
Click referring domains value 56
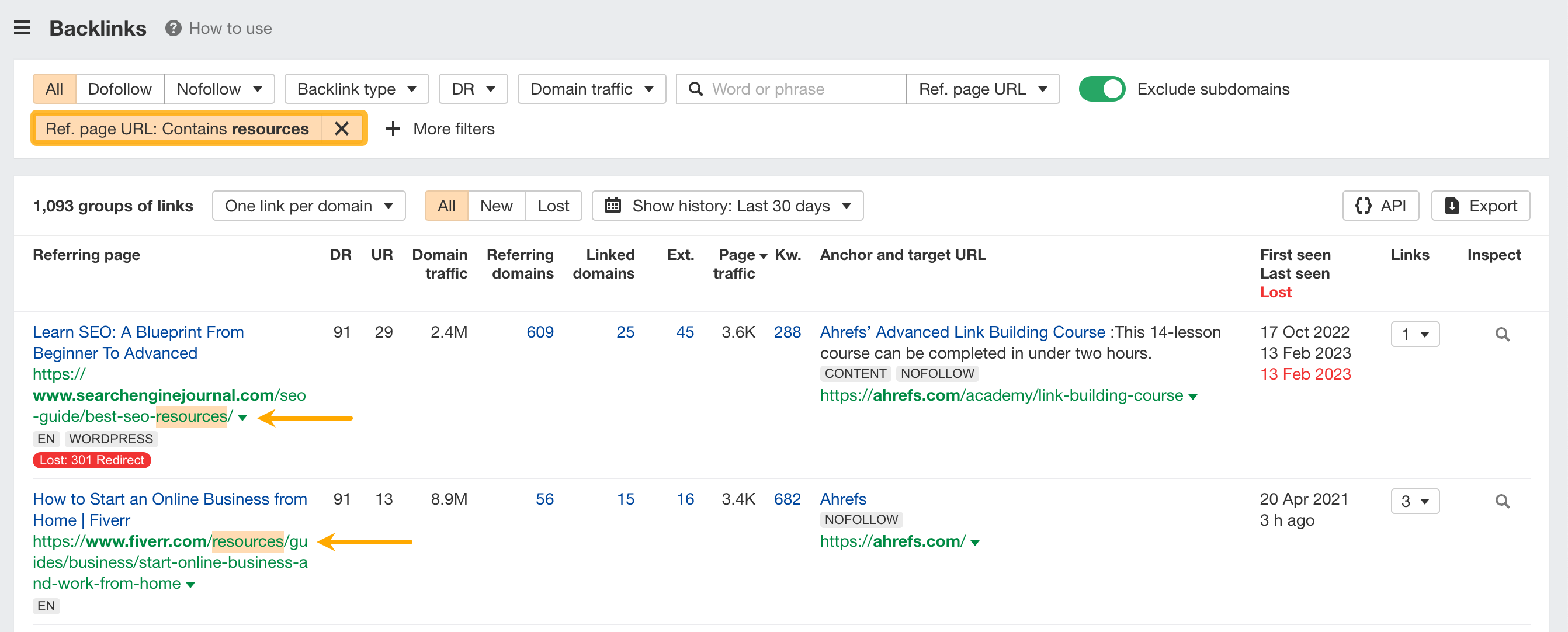(545, 499)
